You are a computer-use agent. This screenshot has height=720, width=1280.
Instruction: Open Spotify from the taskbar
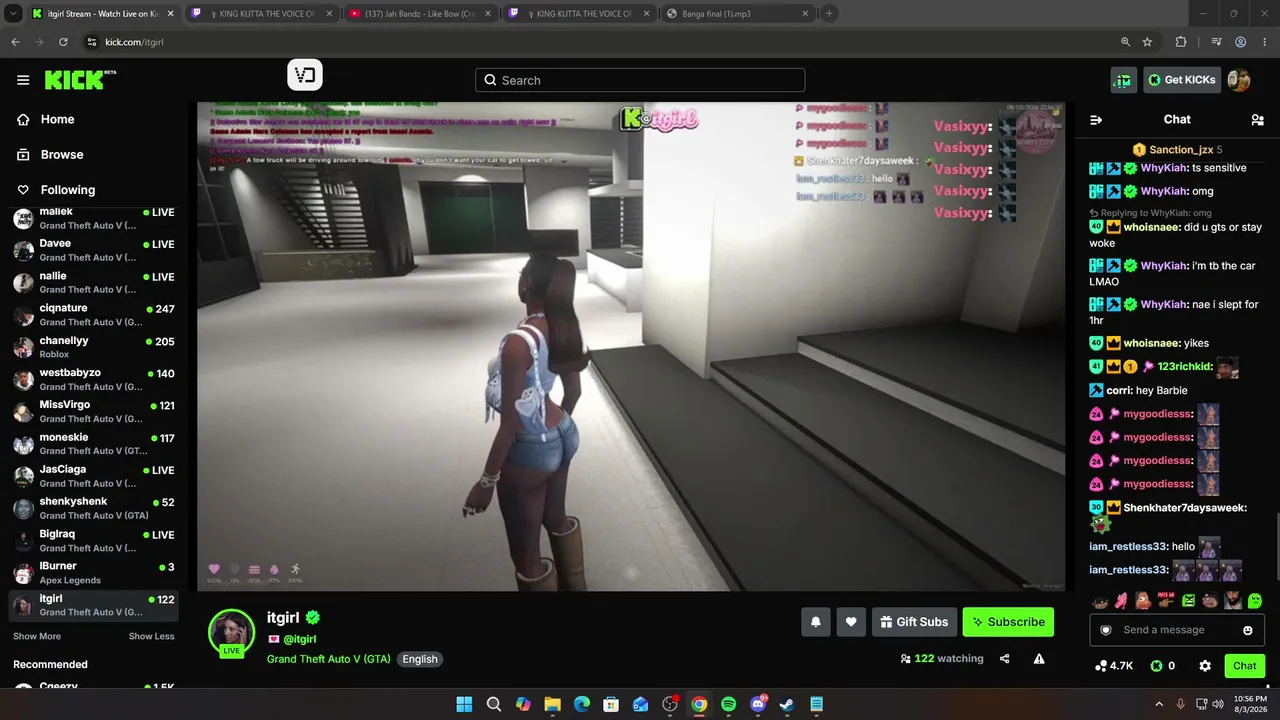(x=728, y=705)
